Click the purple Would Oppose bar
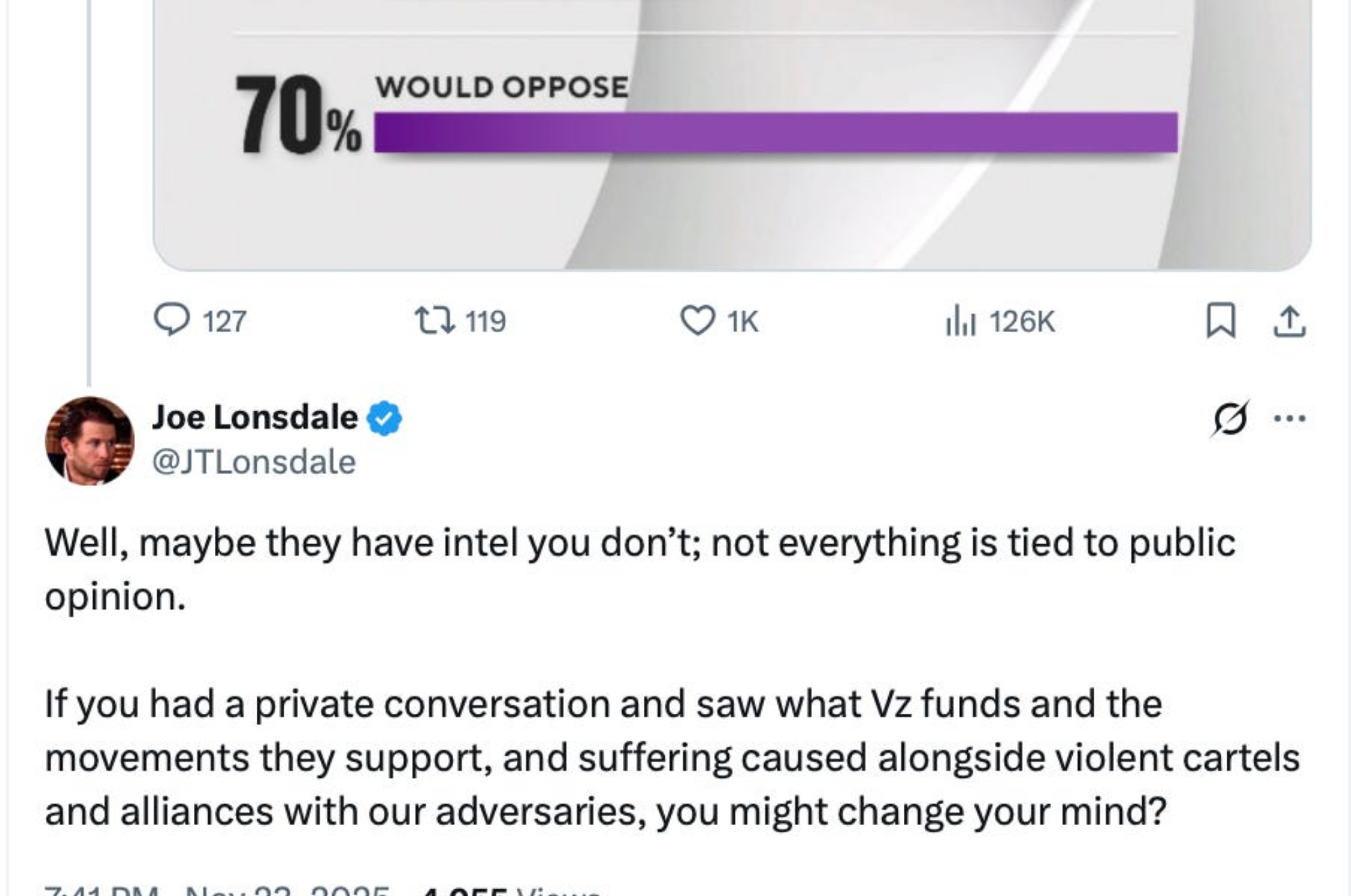This screenshot has height=896, width=1351. click(x=775, y=132)
